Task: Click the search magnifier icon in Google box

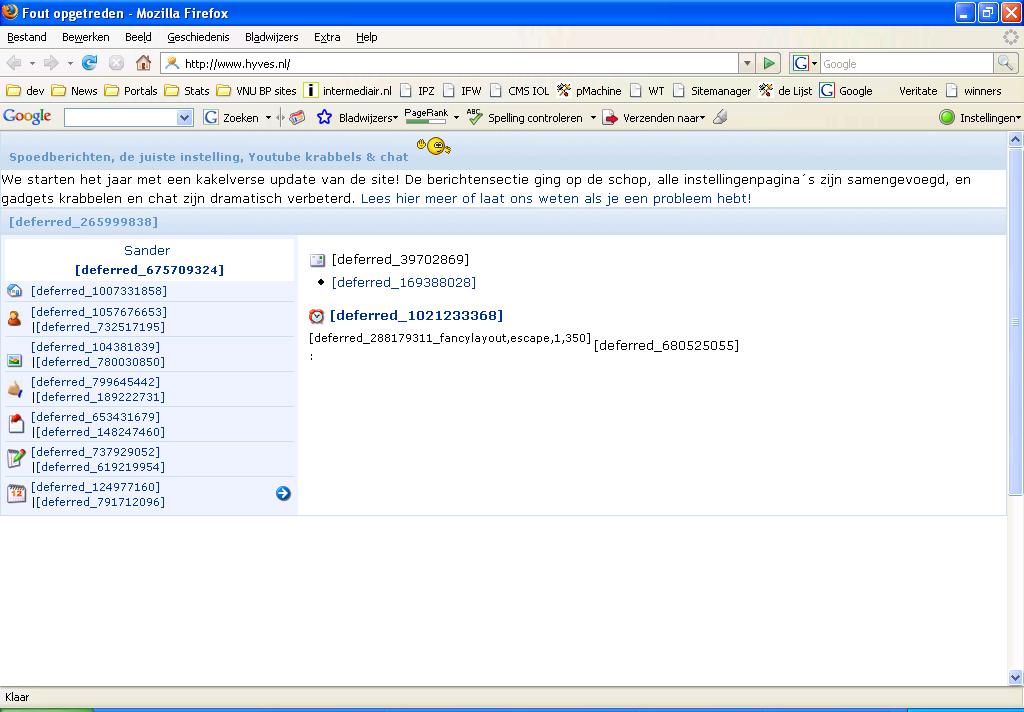Action: tap(1005, 63)
